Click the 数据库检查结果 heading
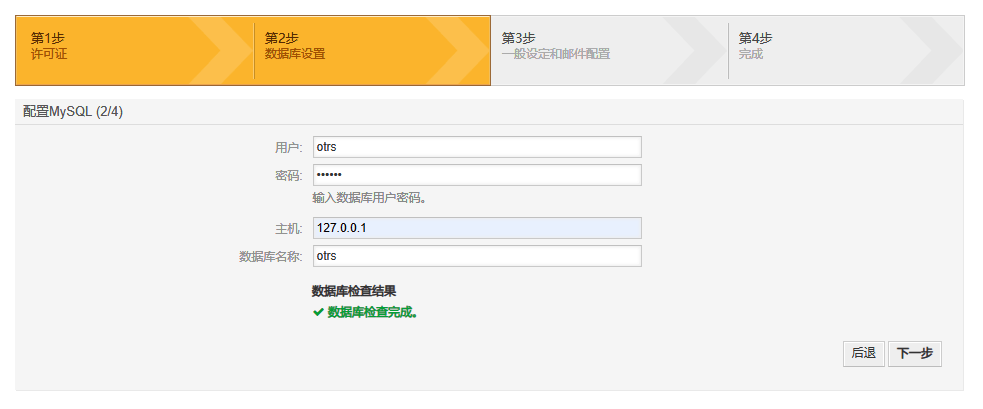The height and width of the screenshot is (409, 983). (x=354, y=291)
